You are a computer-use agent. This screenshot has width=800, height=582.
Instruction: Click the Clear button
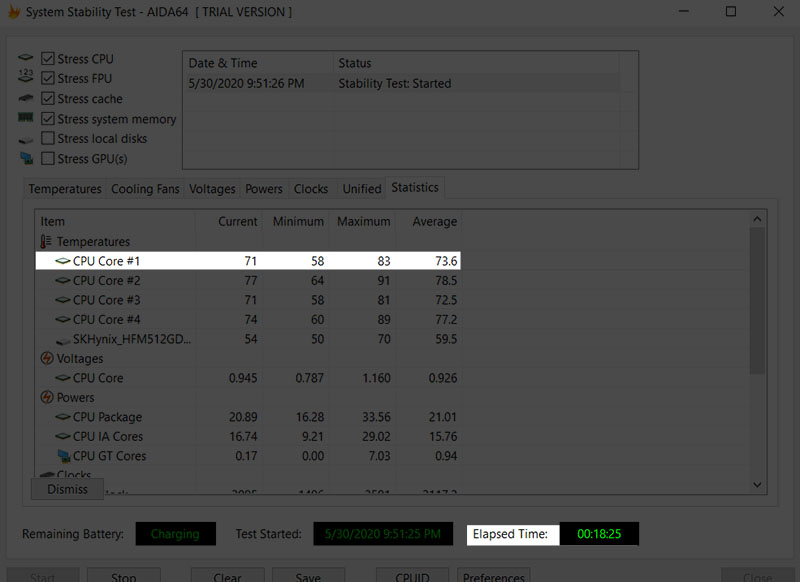228,575
